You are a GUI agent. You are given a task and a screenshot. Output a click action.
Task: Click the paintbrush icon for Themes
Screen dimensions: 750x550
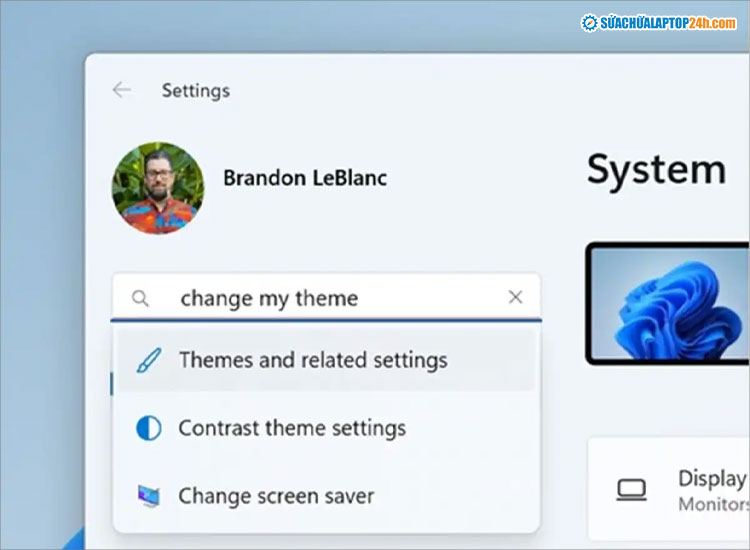click(148, 361)
